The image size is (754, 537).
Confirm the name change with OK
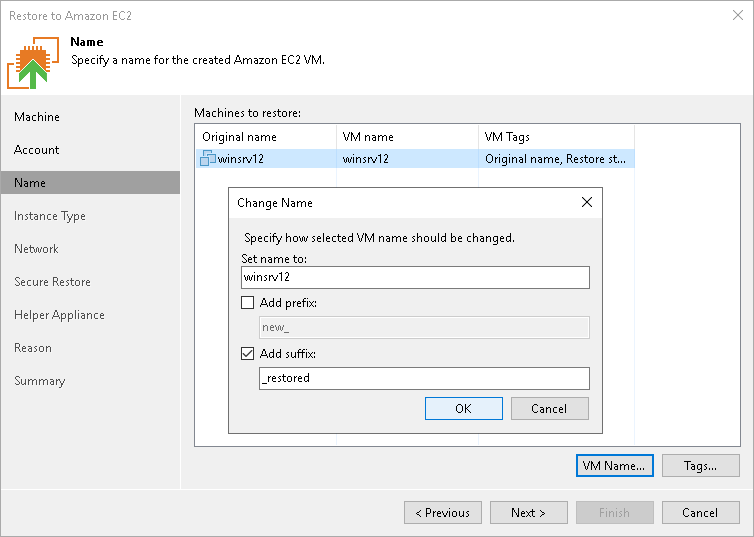coord(464,409)
